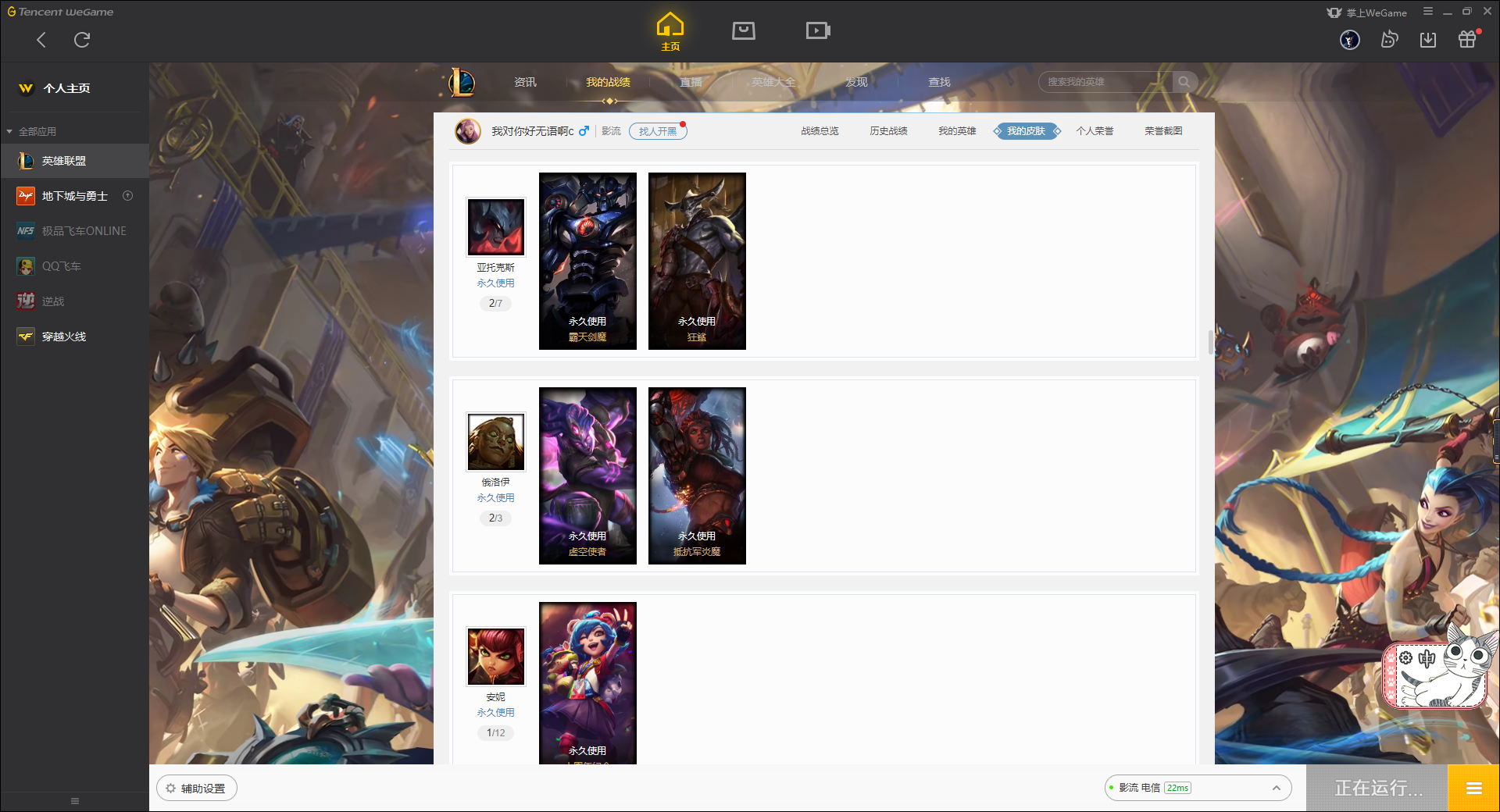Image resolution: width=1500 pixels, height=812 pixels.
Task: Open the 英雄大全 tab
Action: tap(773, 82)
